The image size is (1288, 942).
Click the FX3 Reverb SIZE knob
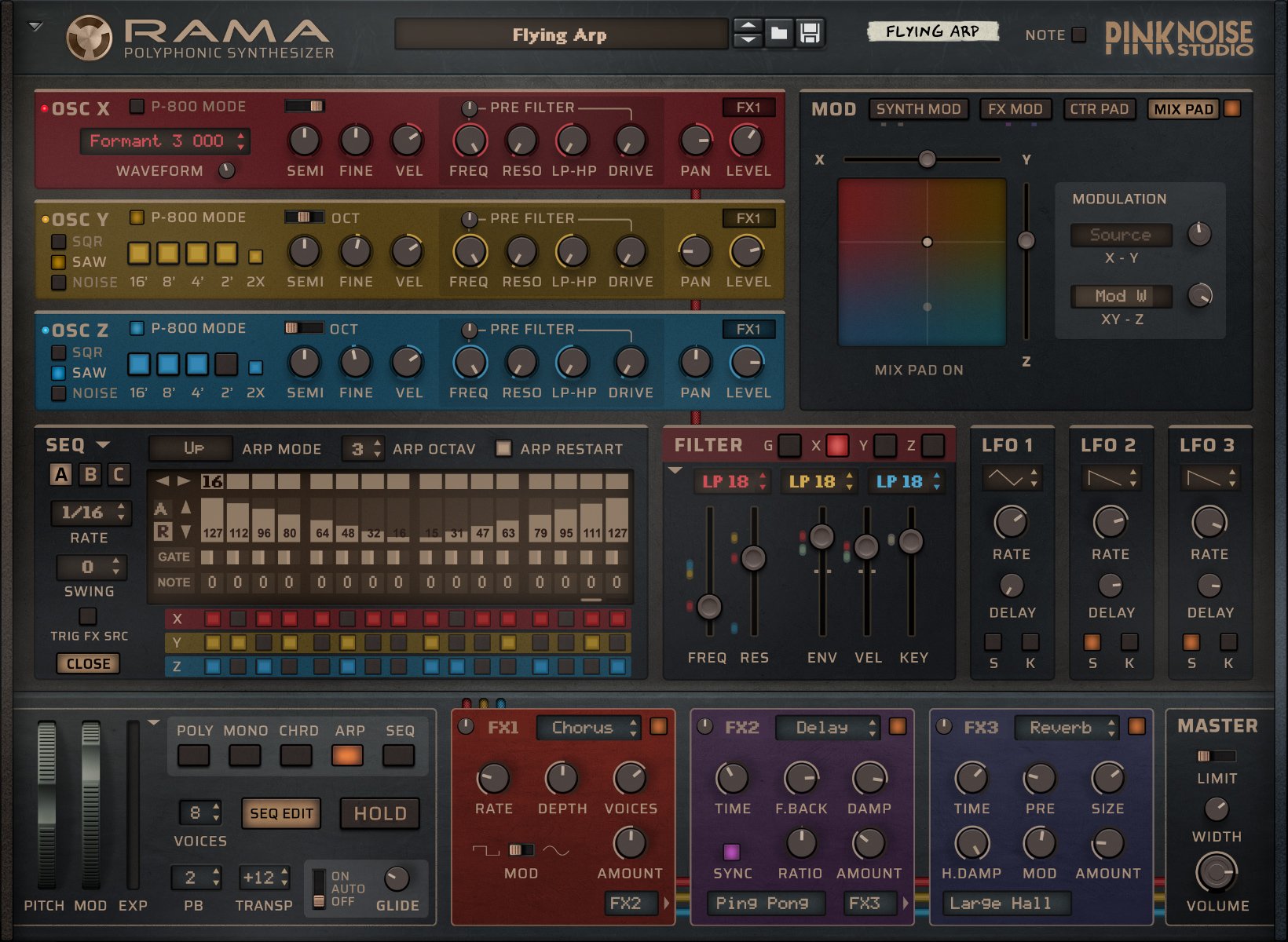coord(1107,777)
